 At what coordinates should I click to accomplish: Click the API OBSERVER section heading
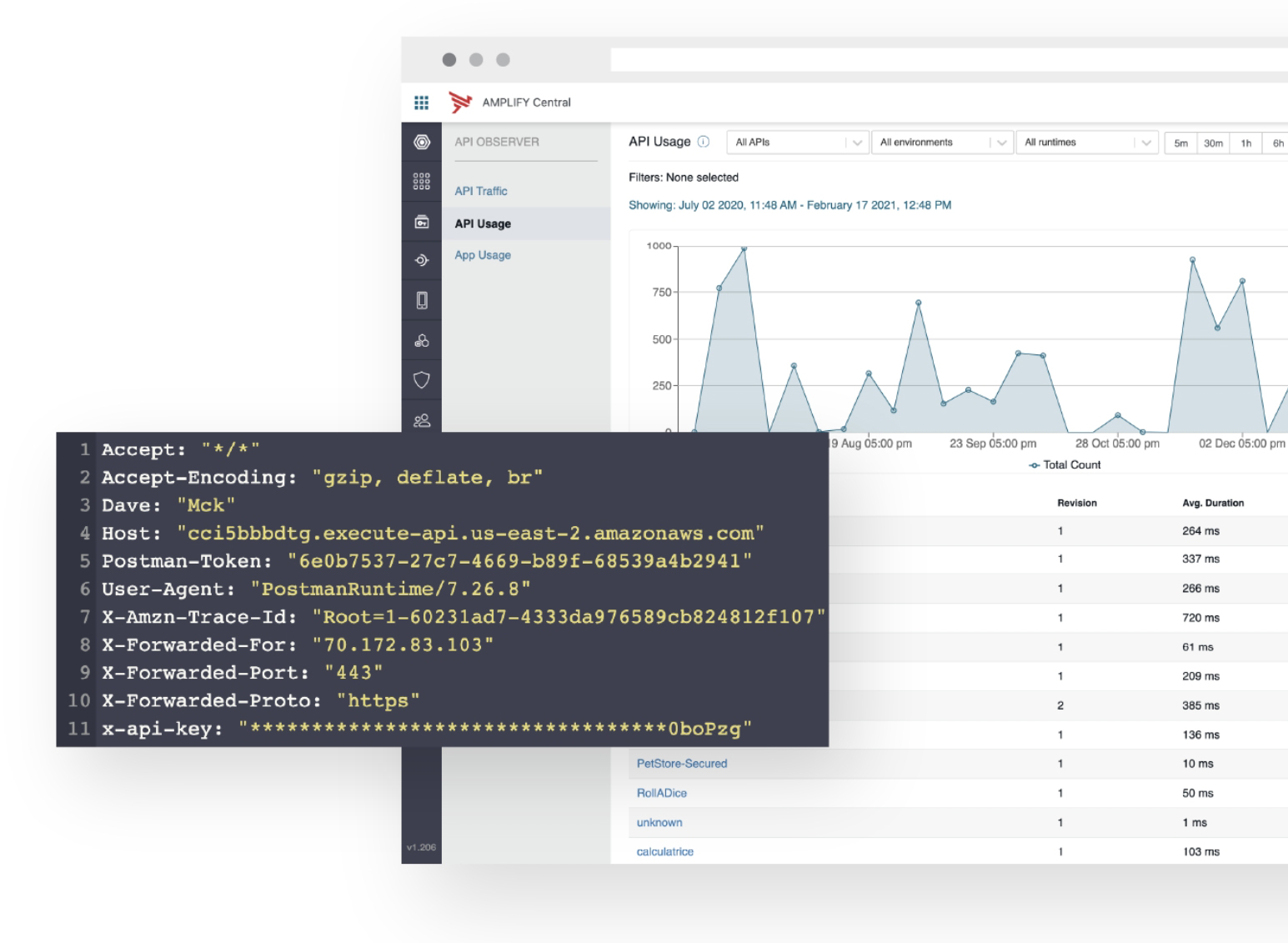497,142
